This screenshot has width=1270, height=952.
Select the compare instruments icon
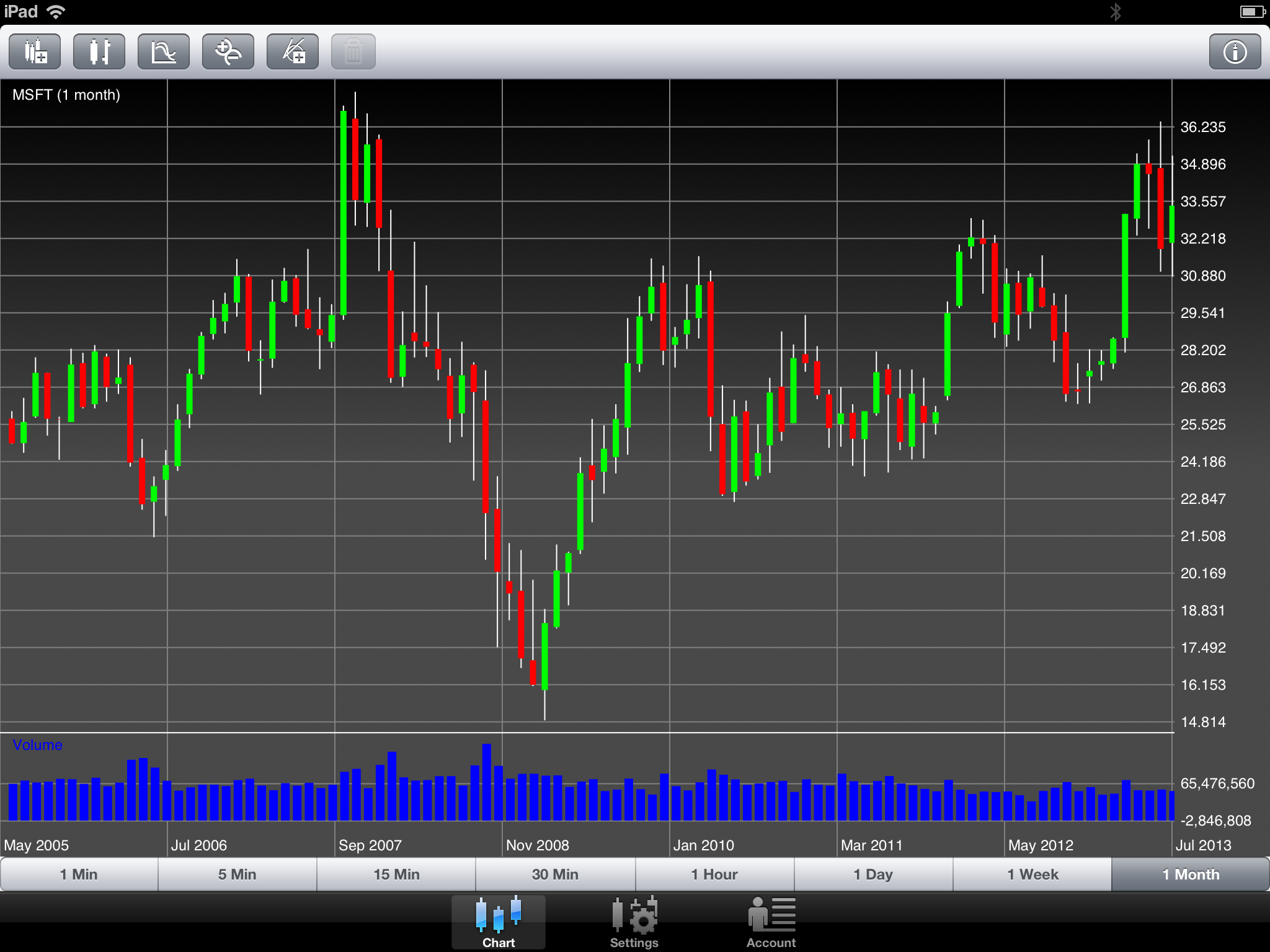(99, 51)
